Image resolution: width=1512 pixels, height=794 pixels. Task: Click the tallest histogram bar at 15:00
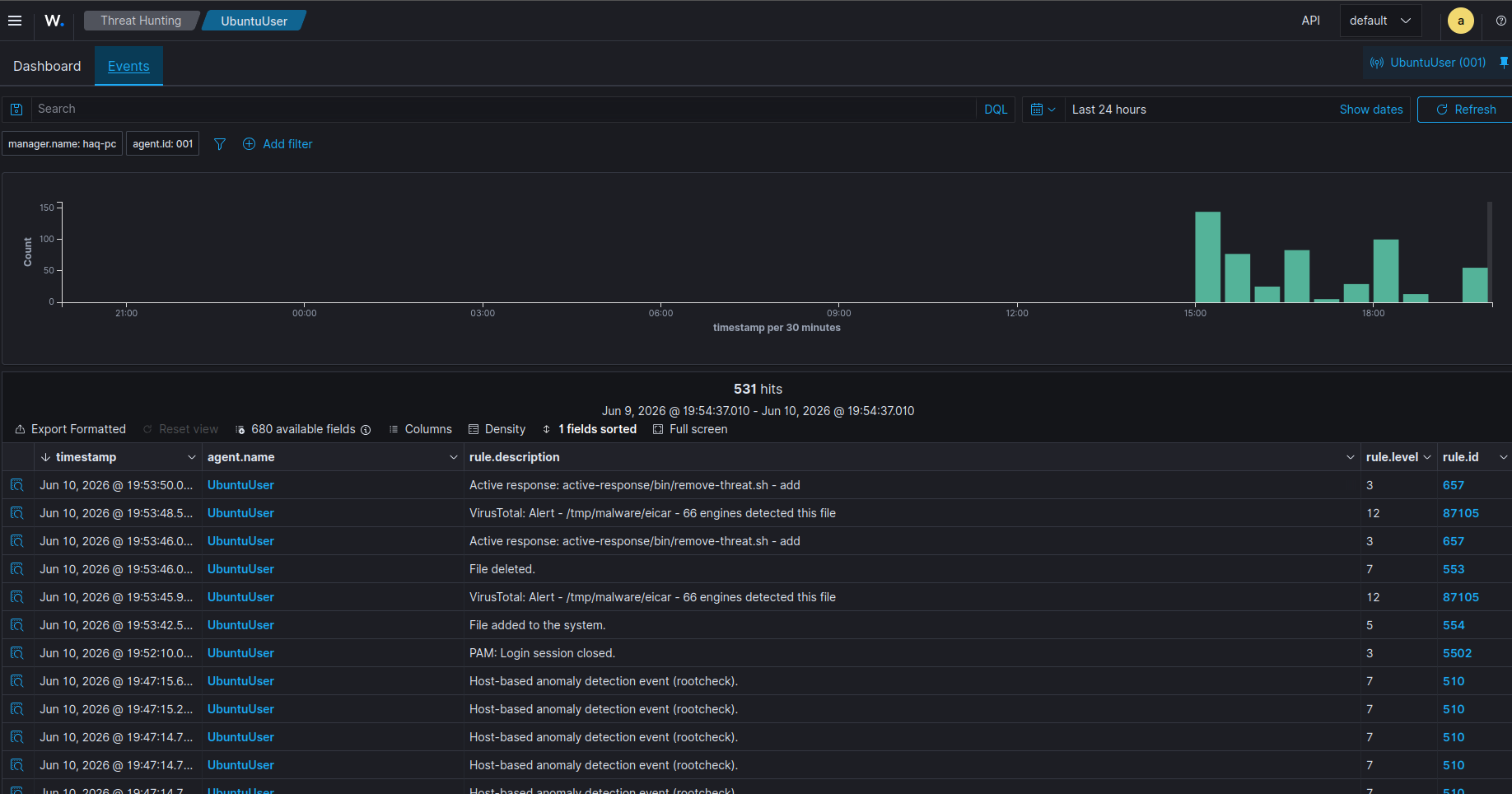(1207, 257)
